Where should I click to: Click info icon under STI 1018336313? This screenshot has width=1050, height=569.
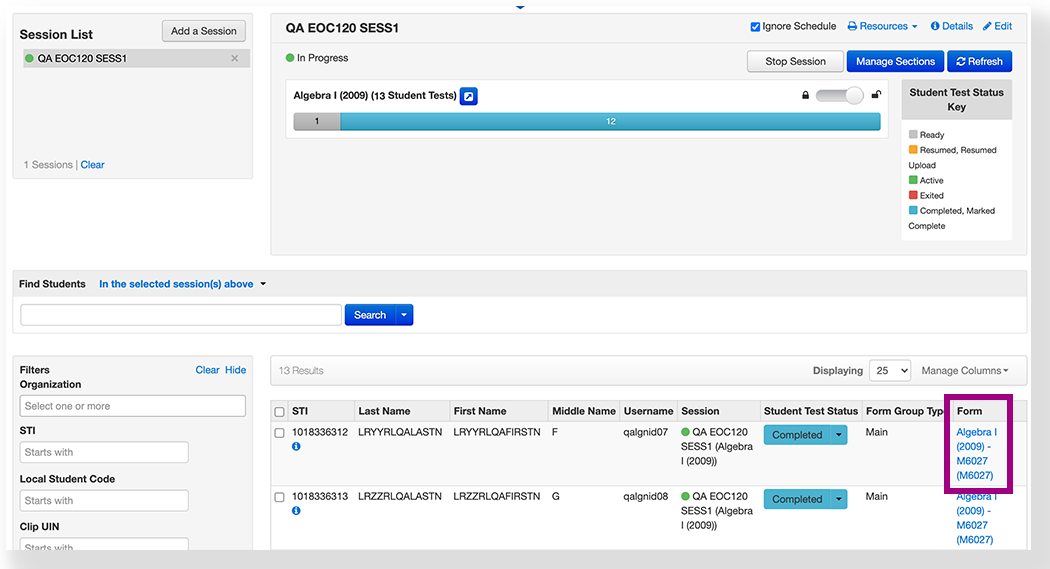pos(296,511)
